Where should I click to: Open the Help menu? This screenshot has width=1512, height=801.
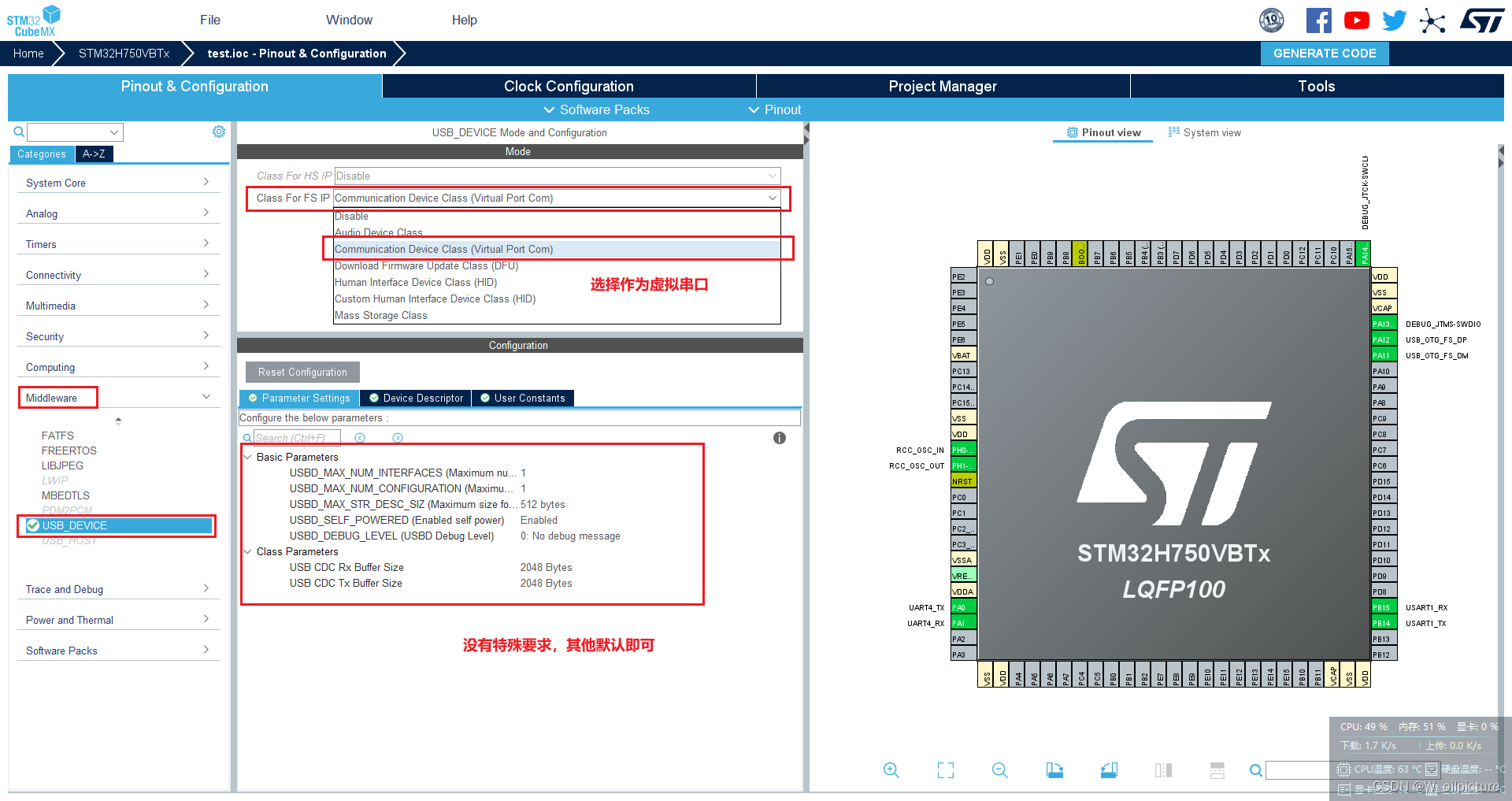point(464,20)
